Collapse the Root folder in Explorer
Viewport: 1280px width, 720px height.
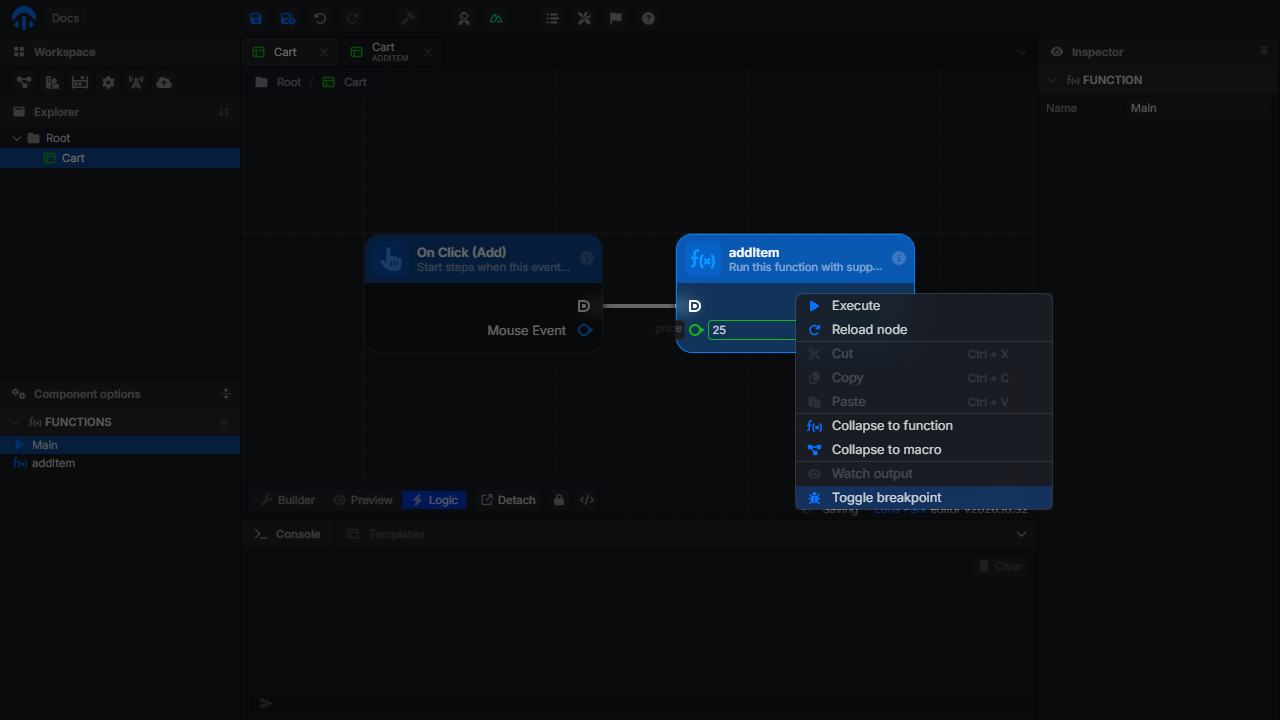(x=17, y=138)
